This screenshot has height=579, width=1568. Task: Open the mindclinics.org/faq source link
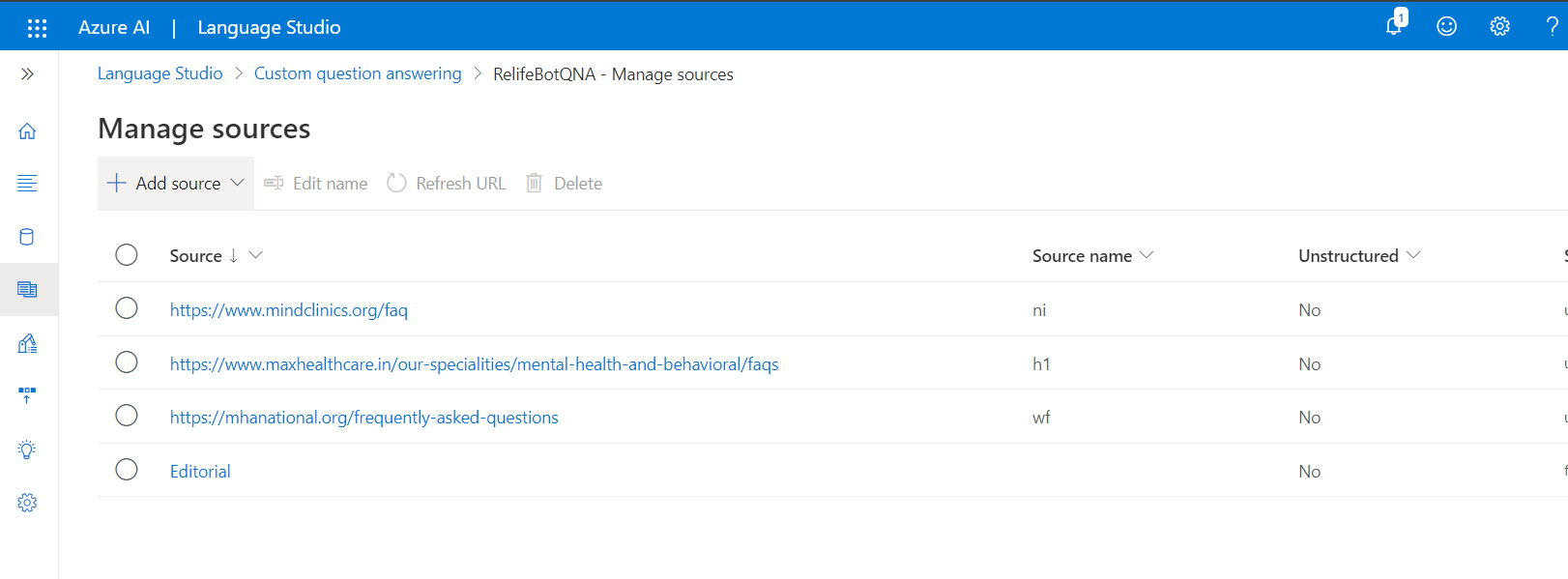(x=289, y=310)
